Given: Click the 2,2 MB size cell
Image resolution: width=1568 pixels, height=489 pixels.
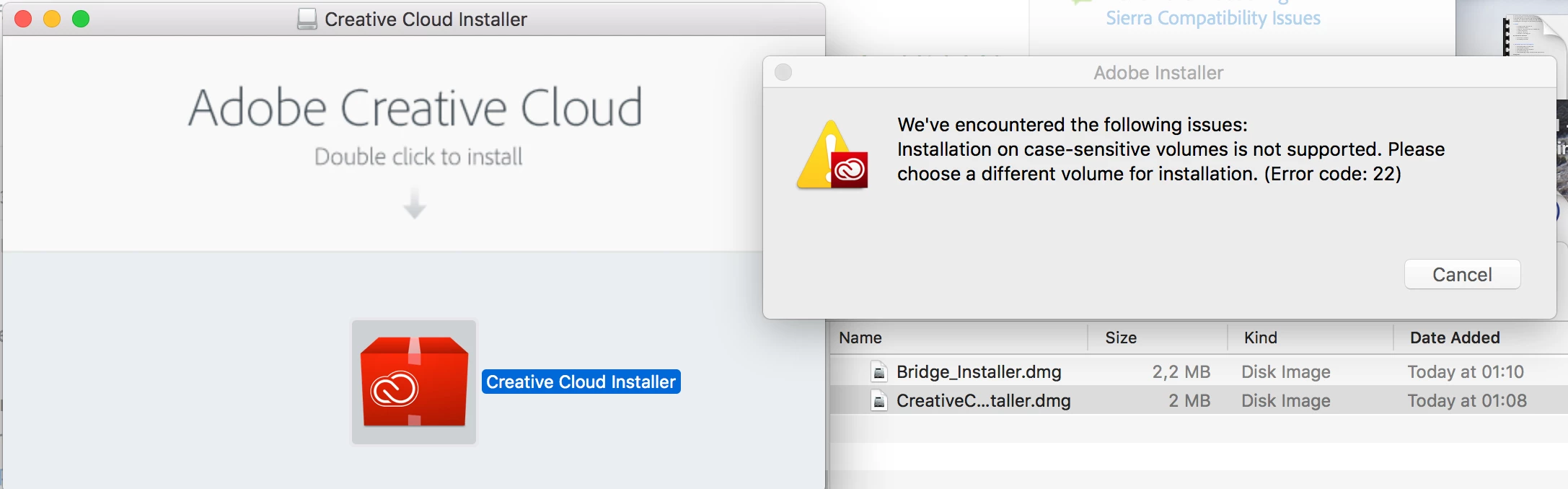Looking at the screenshot, I should tap(1181, 371).
